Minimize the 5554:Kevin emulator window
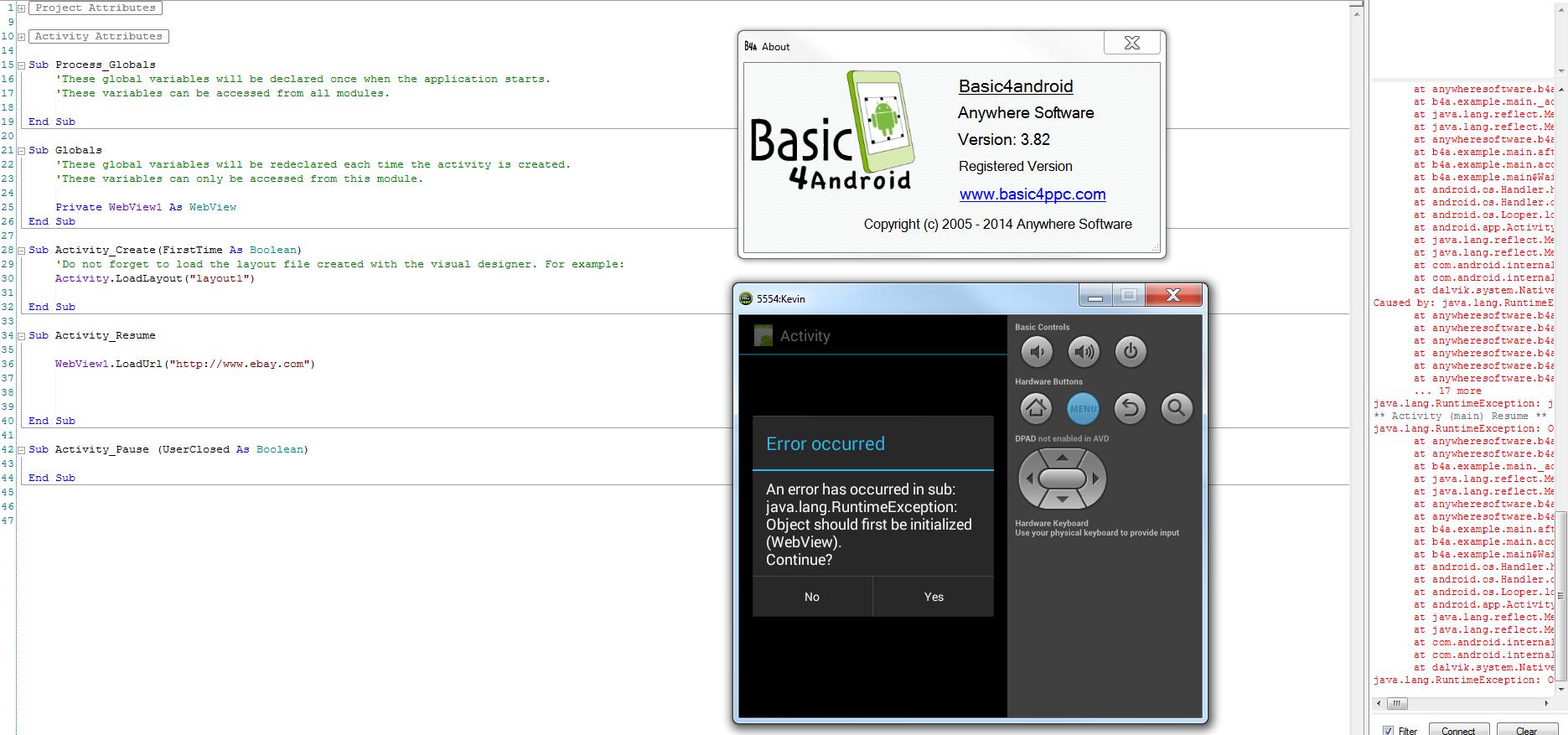This screenshot has height=735, width=1568. point(1094,295)
